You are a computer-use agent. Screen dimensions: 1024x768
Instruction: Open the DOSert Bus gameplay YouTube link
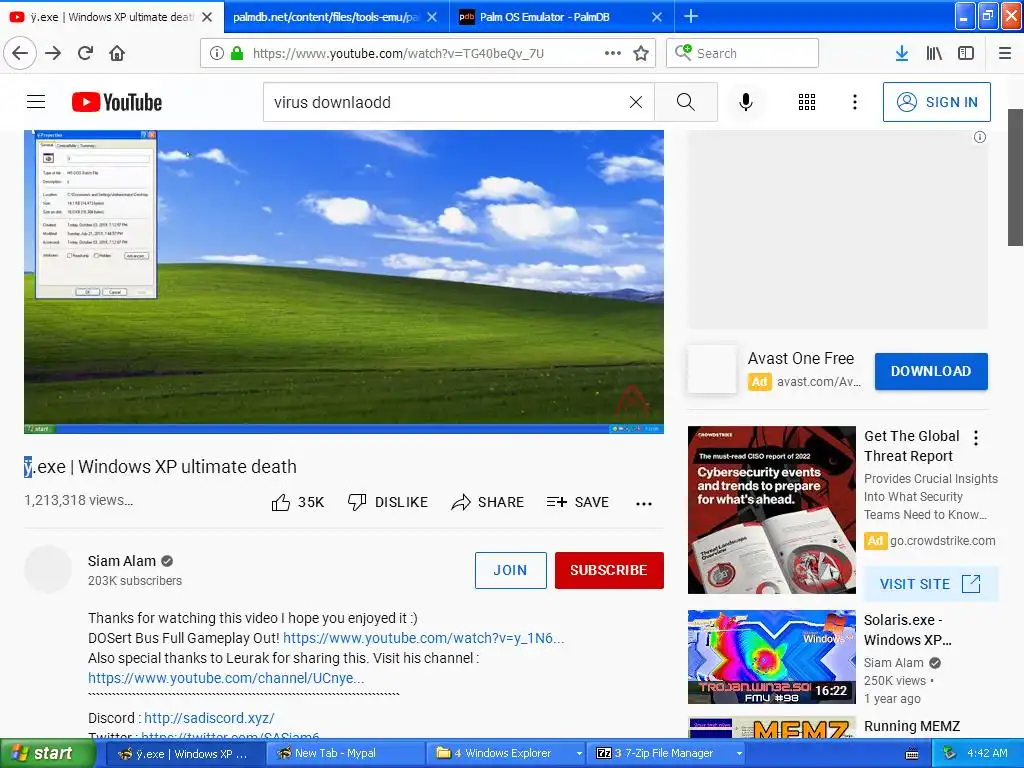point(423,638)
